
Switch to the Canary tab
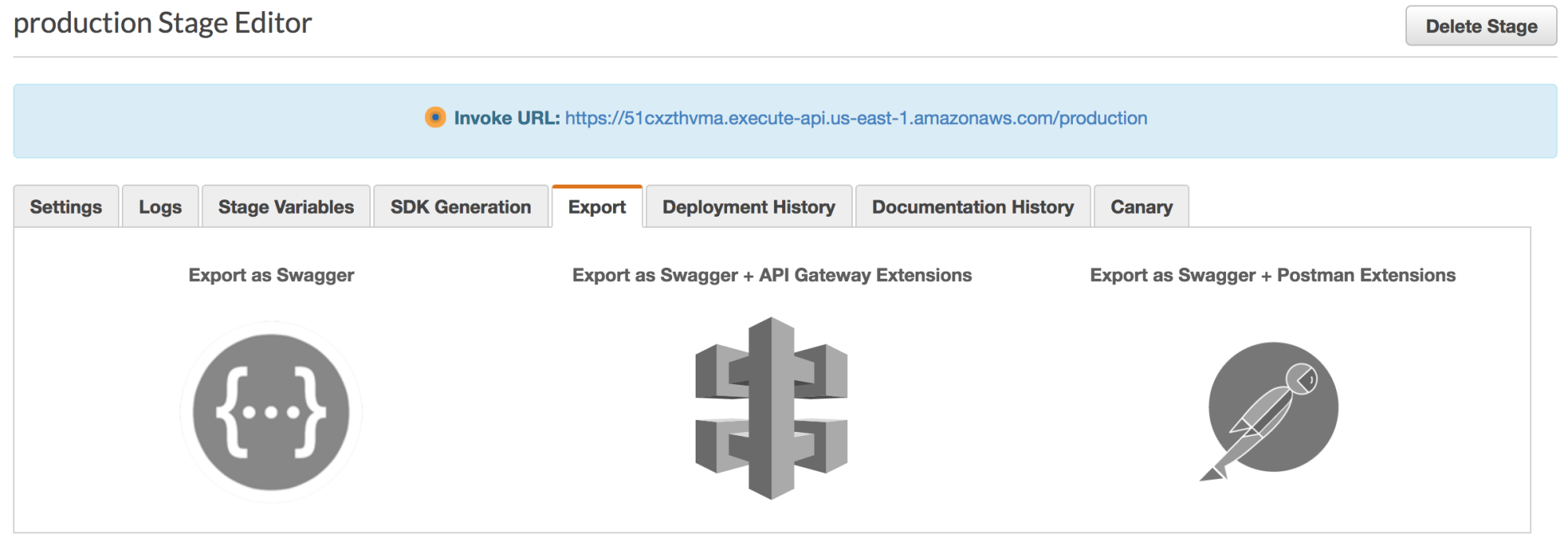pyautogui.click(x=1141, y=207)
